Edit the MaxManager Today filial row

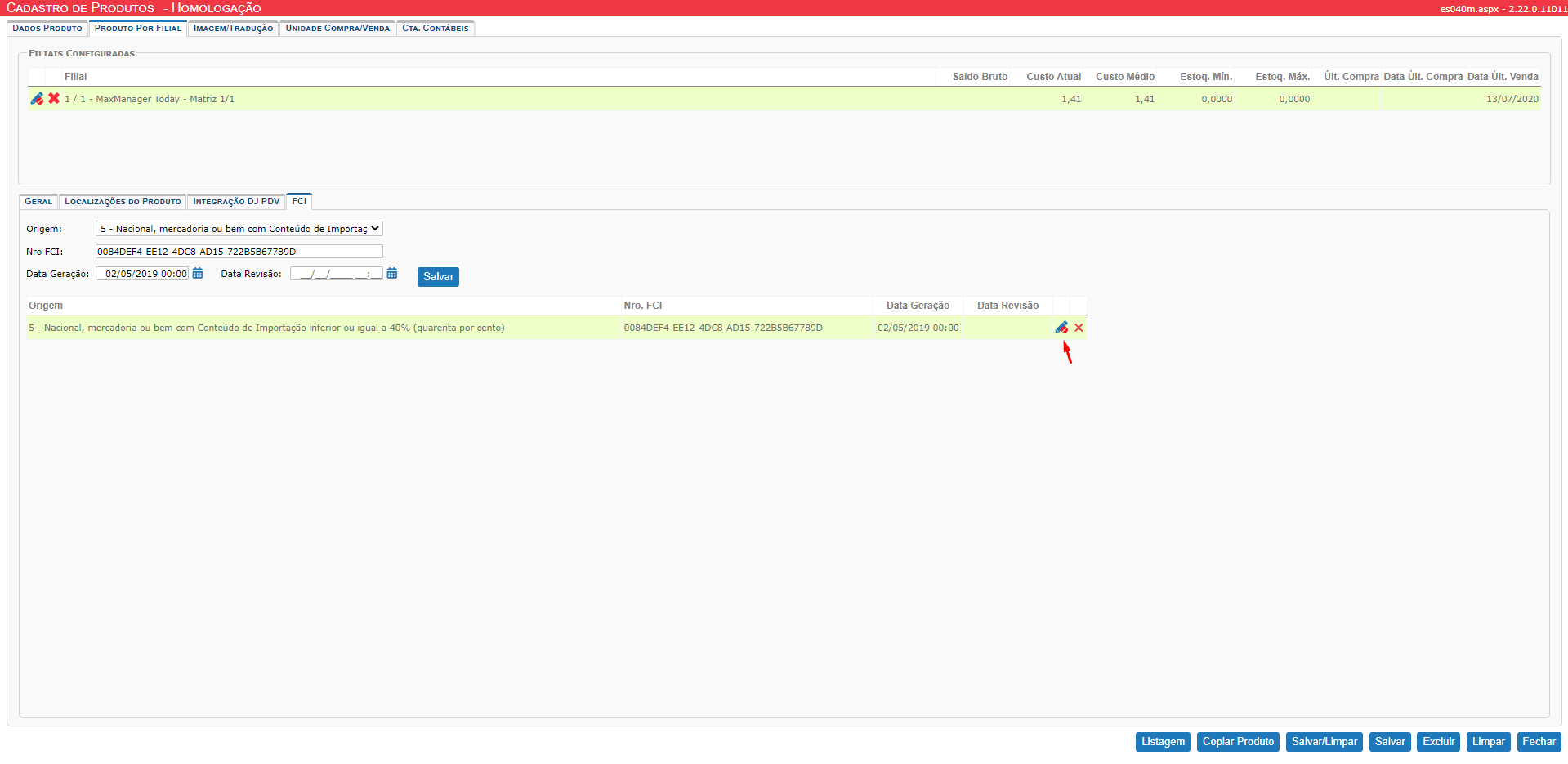click(37, 98)
